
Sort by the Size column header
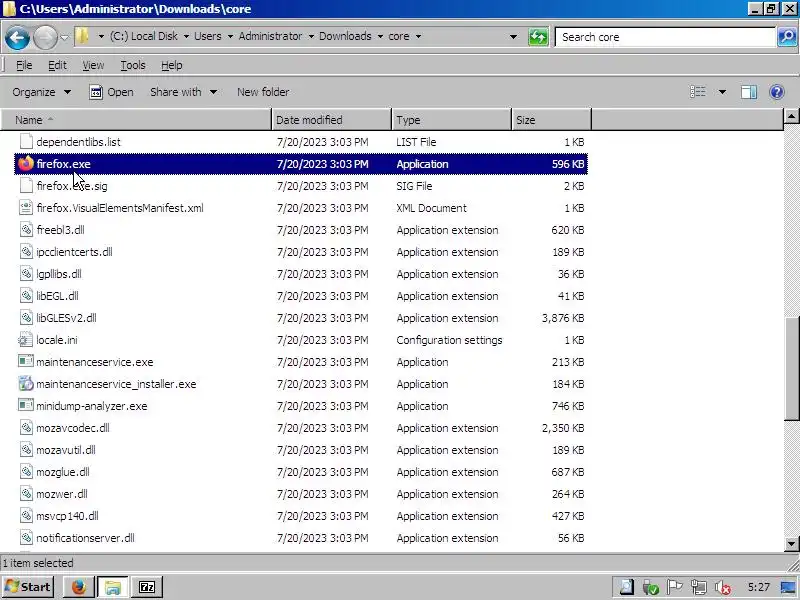(x=552, y=120)
